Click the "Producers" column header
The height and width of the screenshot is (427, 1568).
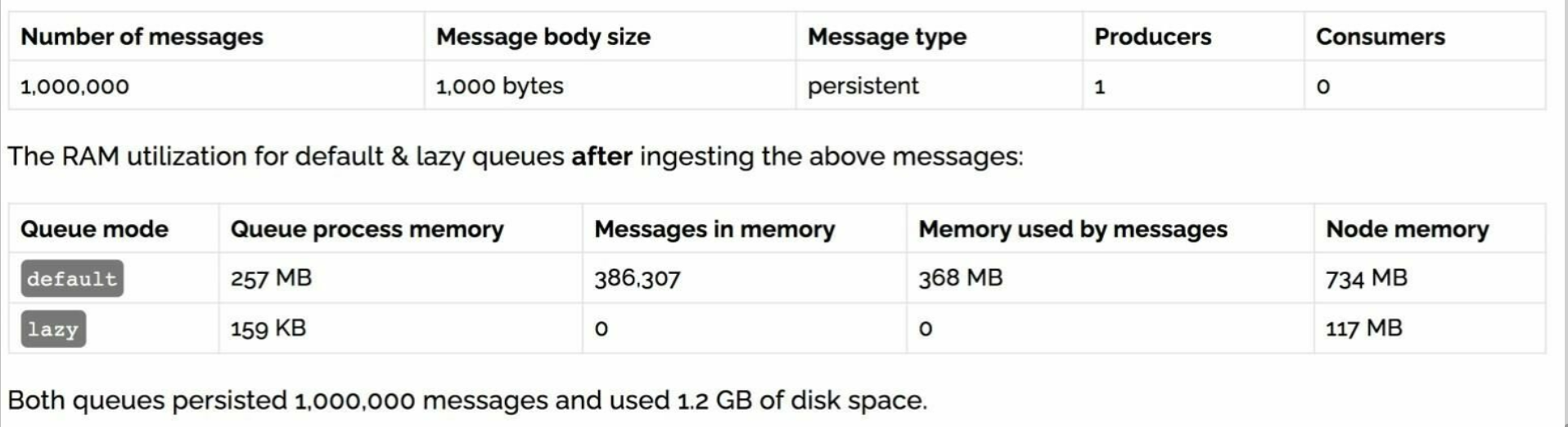[x=1152, y=37]
